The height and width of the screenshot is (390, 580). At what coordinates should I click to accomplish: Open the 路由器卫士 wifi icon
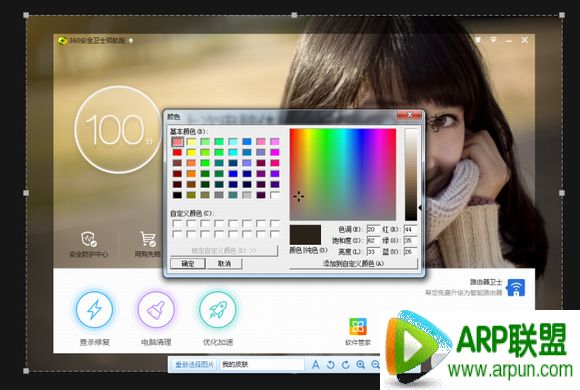516,287
